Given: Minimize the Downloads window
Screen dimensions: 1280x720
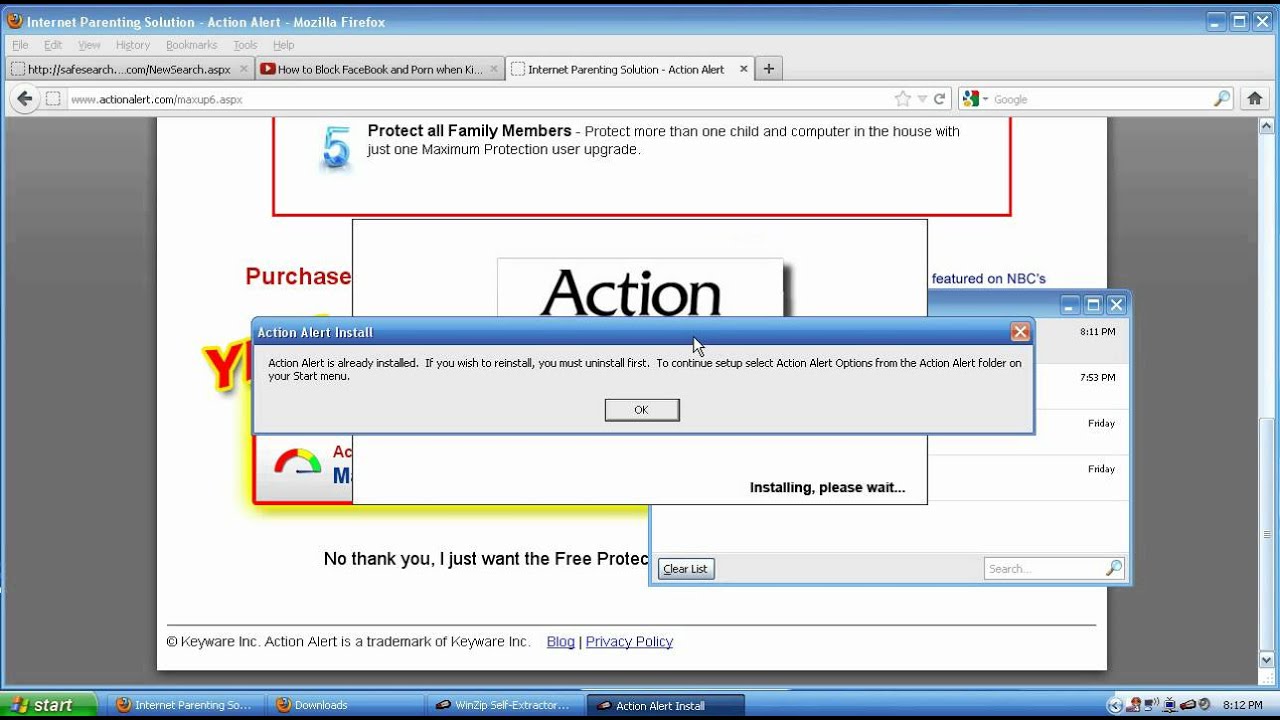Looking at the screenshot, I should click(1071, 305).
